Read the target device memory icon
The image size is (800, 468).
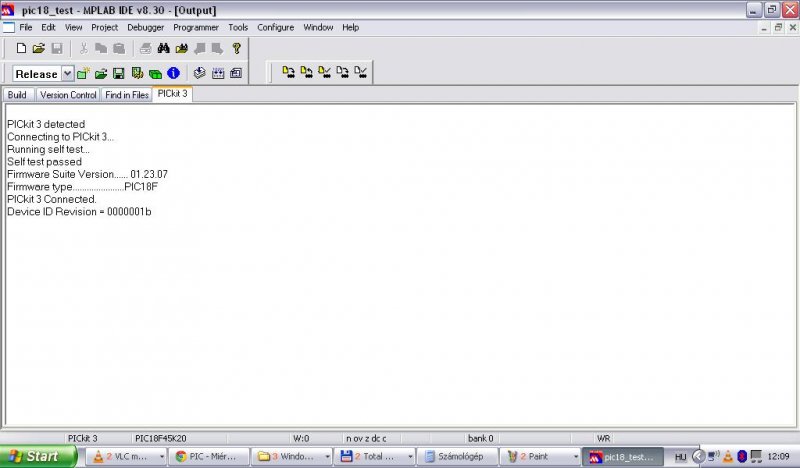pyautogui.click(x=306, y=72)
